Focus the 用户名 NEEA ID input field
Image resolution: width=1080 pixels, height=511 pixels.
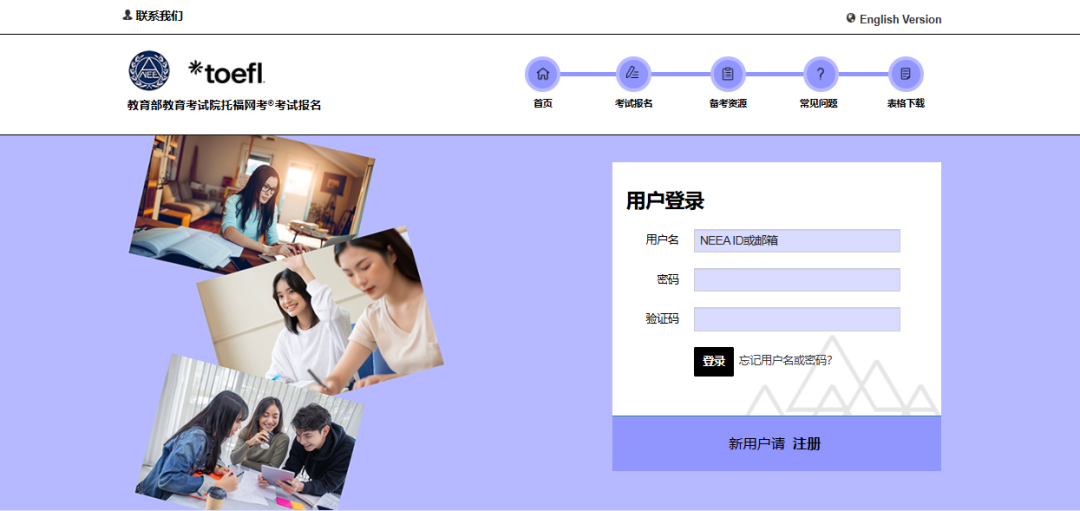coord(797,240)
